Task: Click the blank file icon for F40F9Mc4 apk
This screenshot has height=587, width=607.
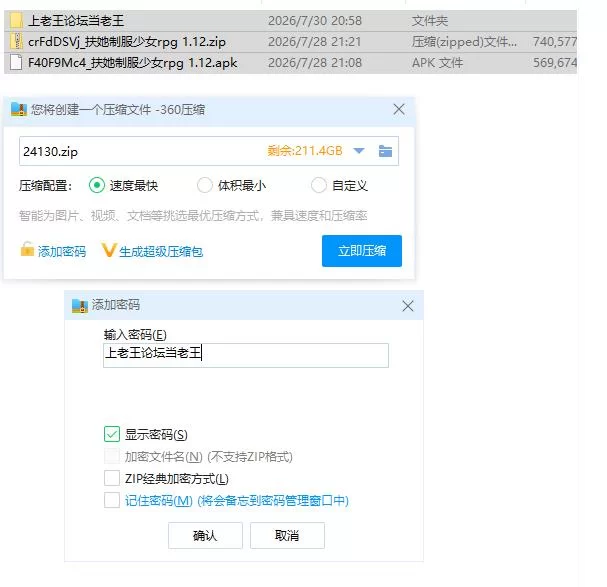Action: (x=16, y=62)
